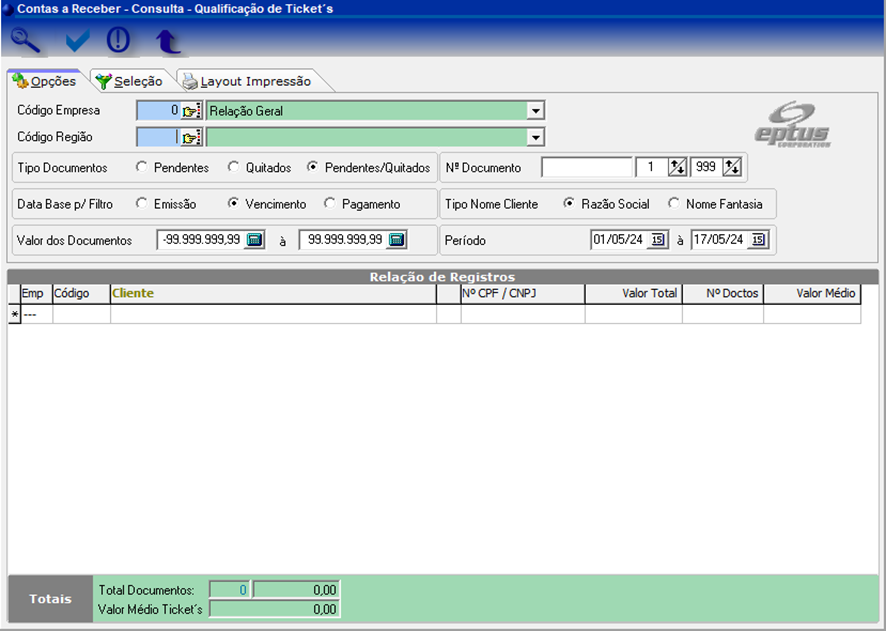Image resolution: width=886 pixels, height=631 pixels.
Task: Expand the Relação Geral company dropdown
Action: [x=536, y=111]
